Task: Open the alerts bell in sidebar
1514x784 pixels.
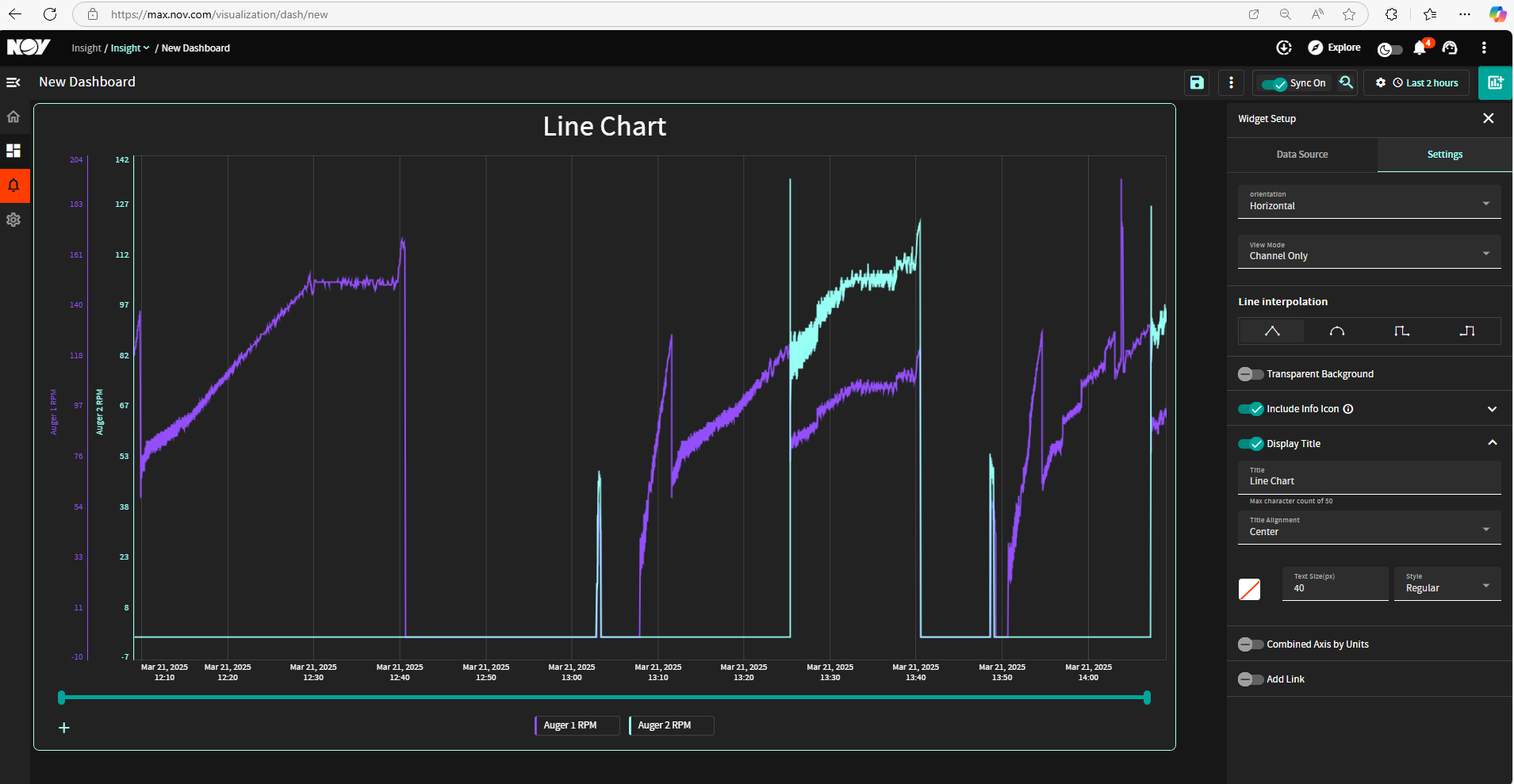Action: [13, 185]
